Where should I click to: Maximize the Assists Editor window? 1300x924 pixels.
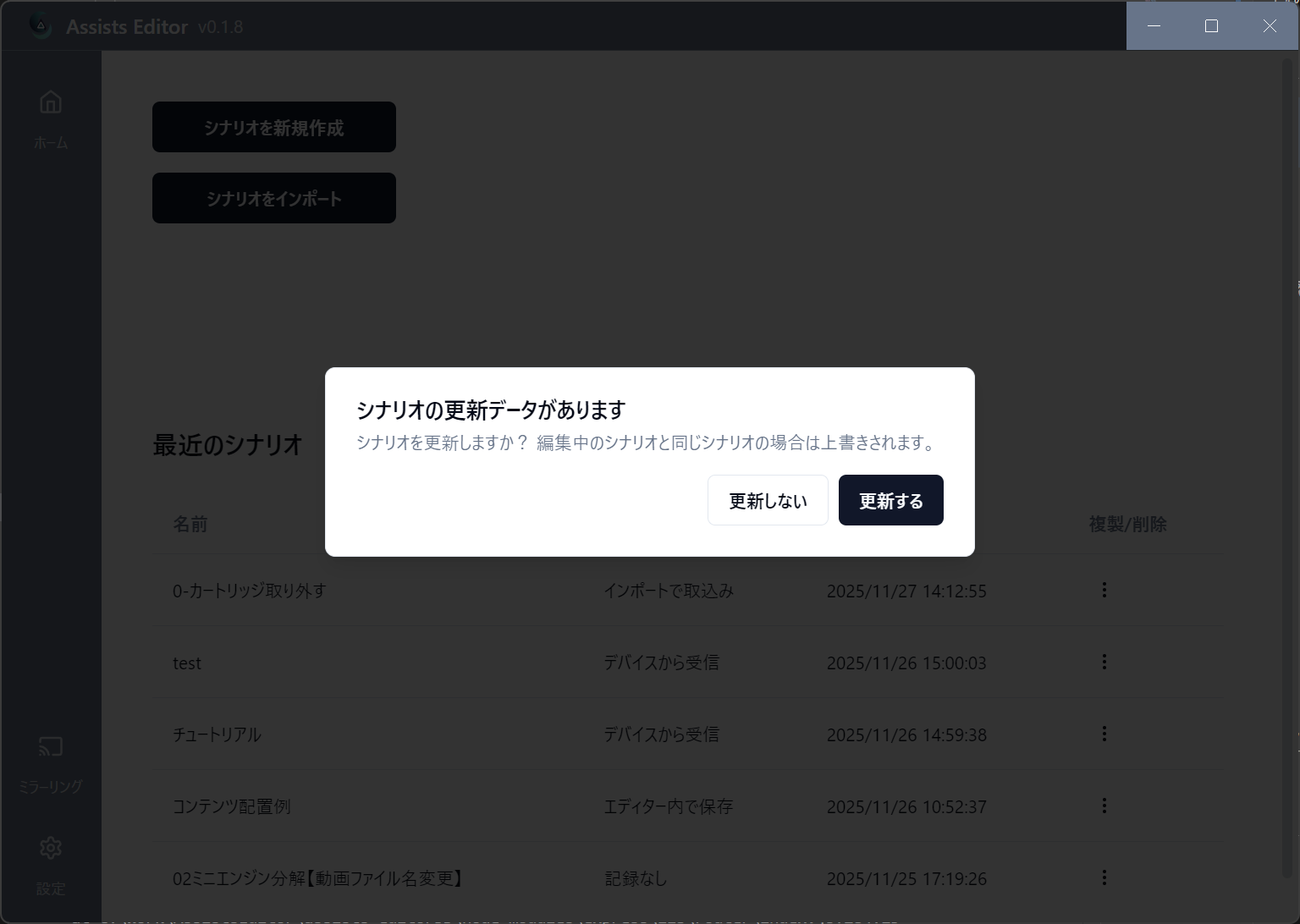[1211, 26]
